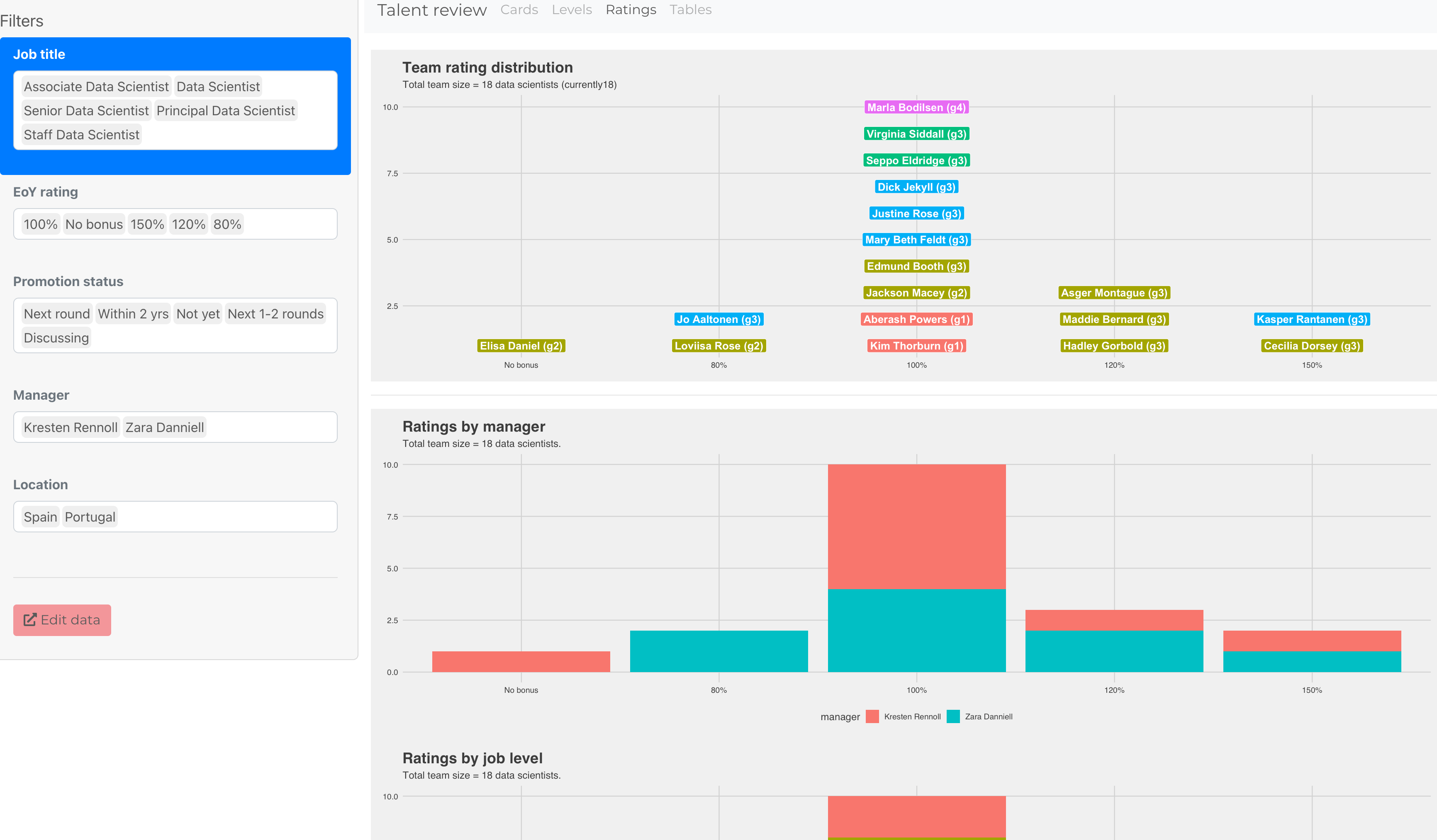Click the Dick Jekyll (g3) label
Screen dimensions: 1437x840
(916, 187)
